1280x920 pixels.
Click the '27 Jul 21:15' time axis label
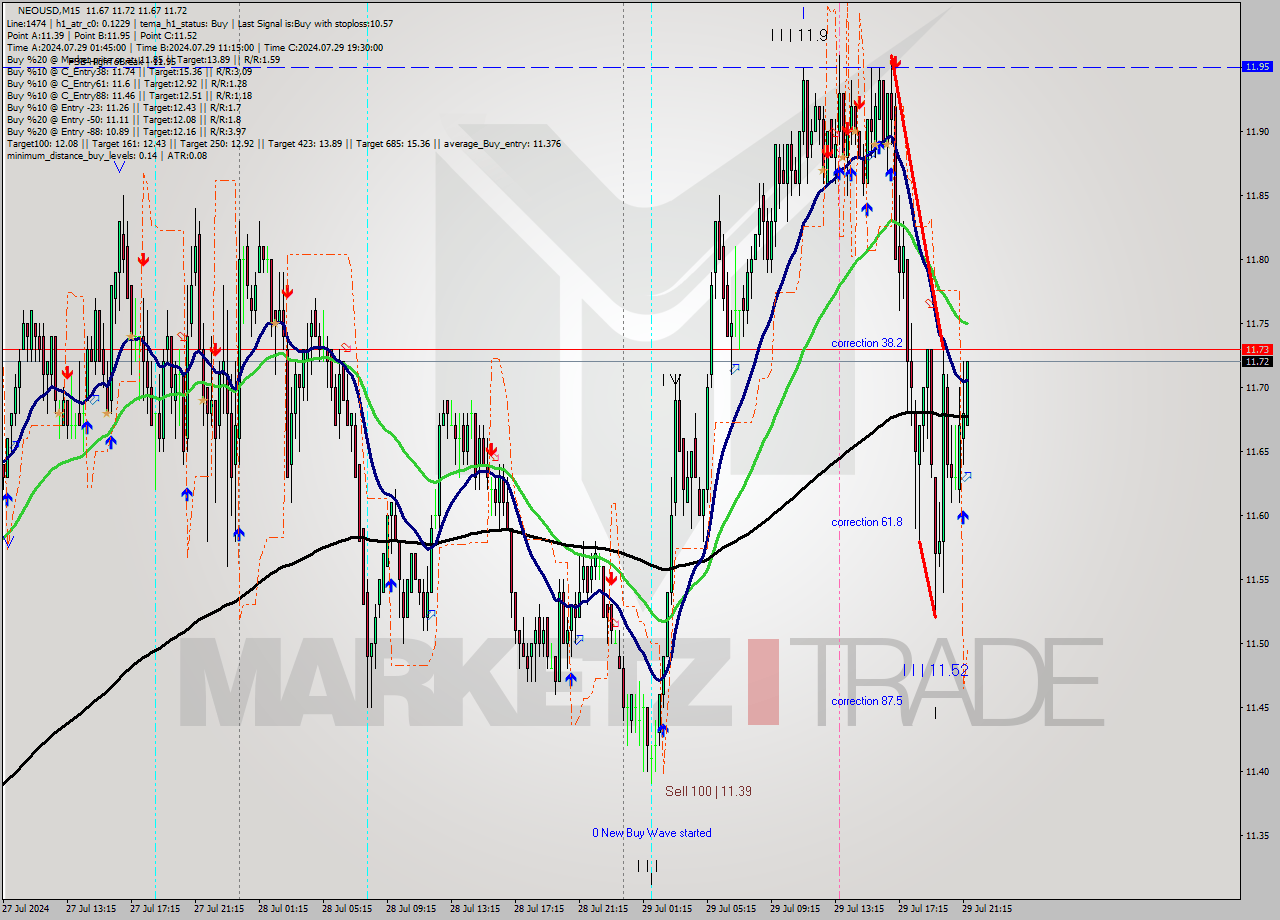219,909
